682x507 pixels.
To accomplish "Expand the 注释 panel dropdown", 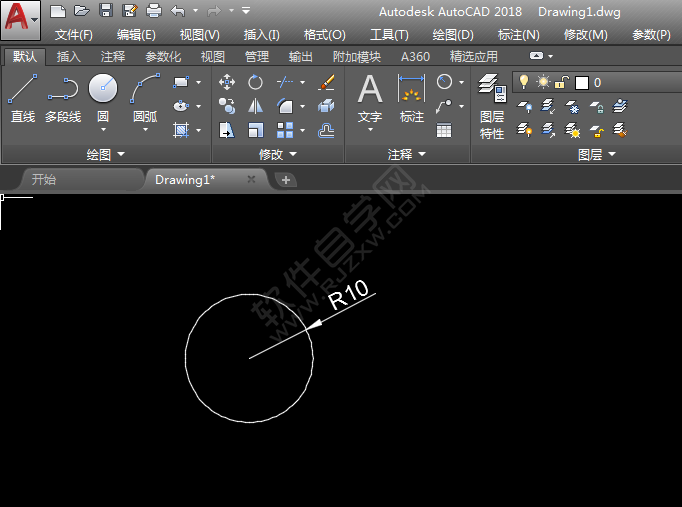I will (407, 155).
